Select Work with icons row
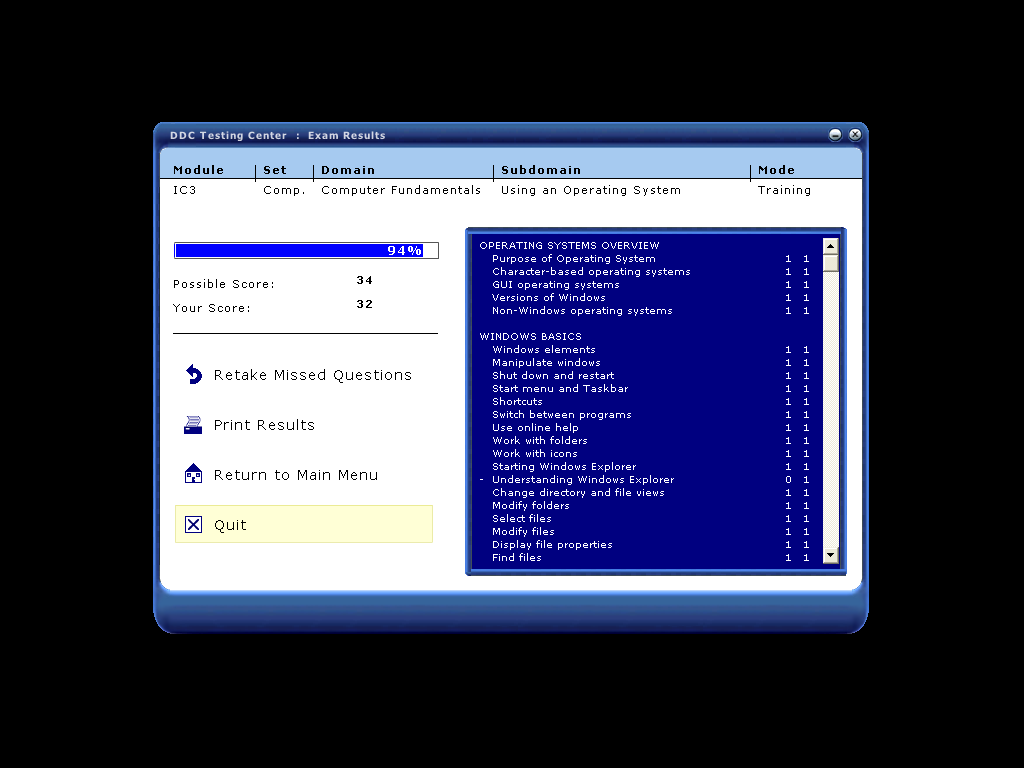 click(x=650, y=454)
